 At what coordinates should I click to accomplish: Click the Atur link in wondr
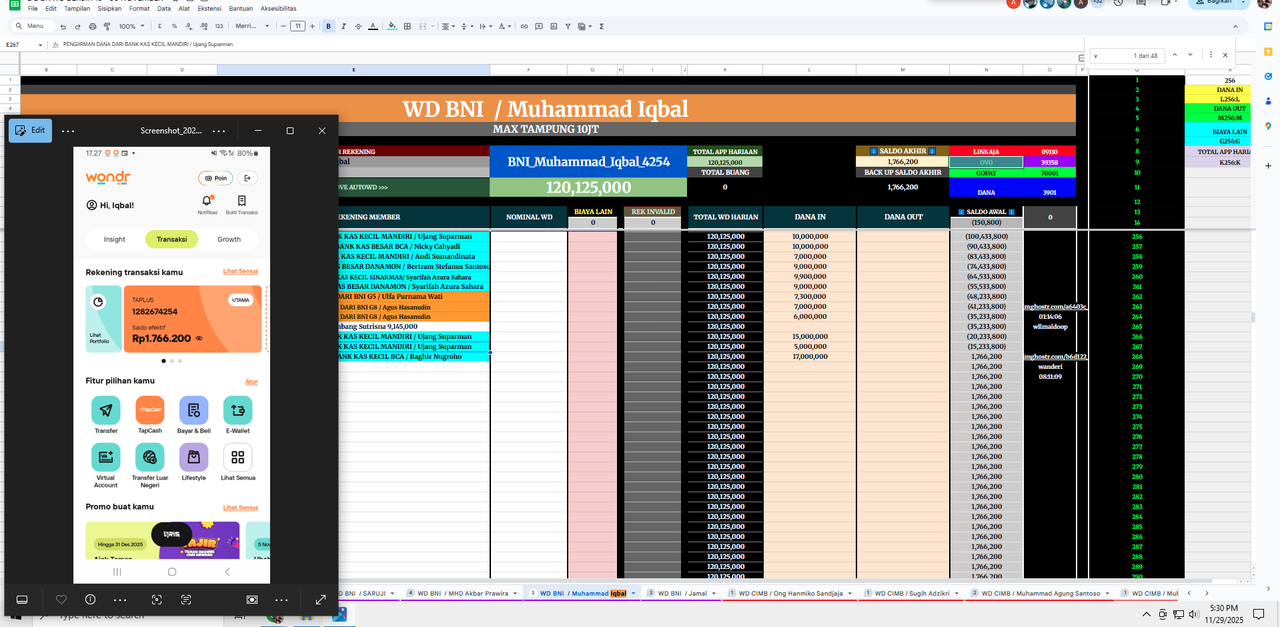[x=252, y=381]
